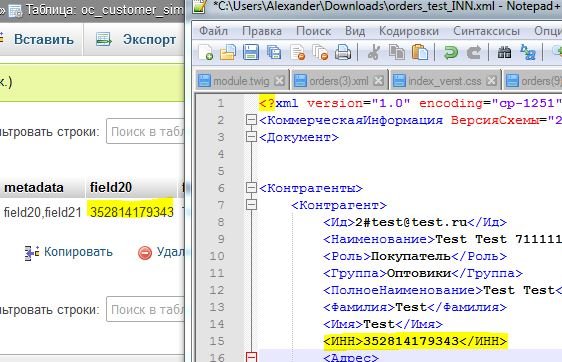
Task: Click the Роль Покупатель line in editor
Action: coord(415,256)
